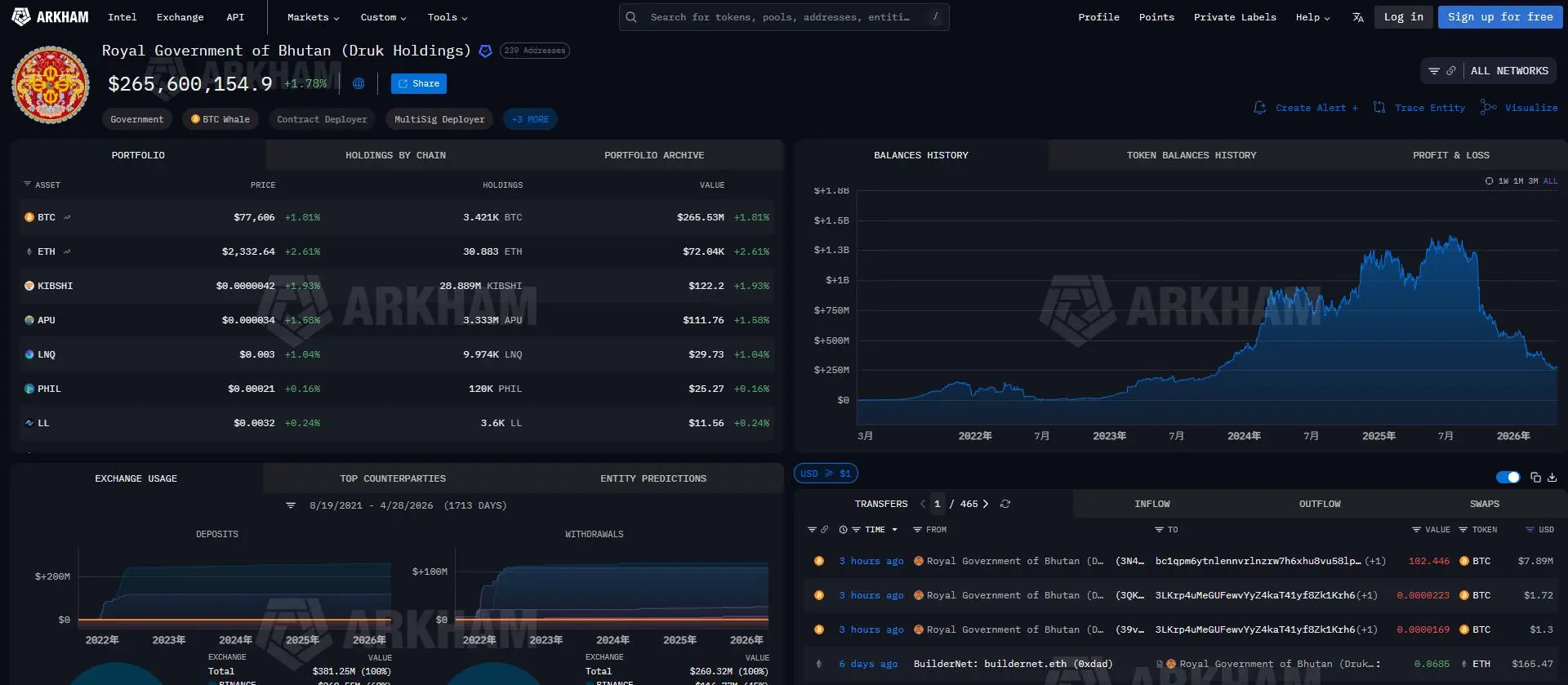Expand the +3 MORE tags
The image size is (1568, 685).
coord(530,119)
